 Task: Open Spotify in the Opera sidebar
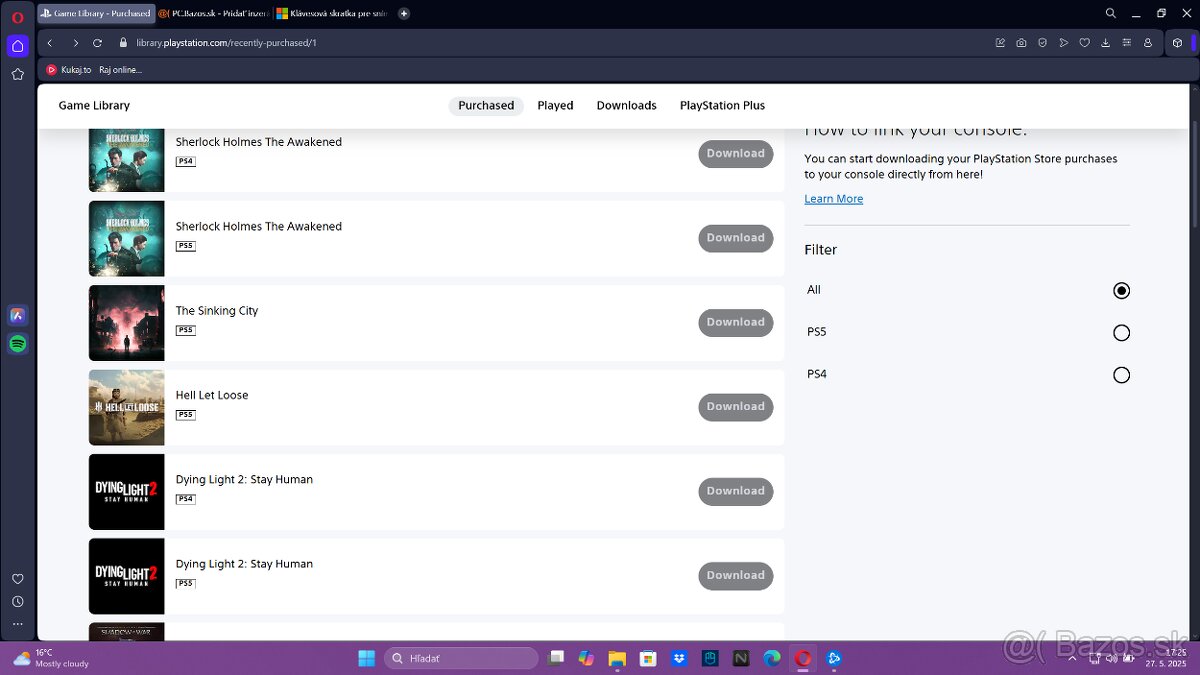(x=17, y=344)
